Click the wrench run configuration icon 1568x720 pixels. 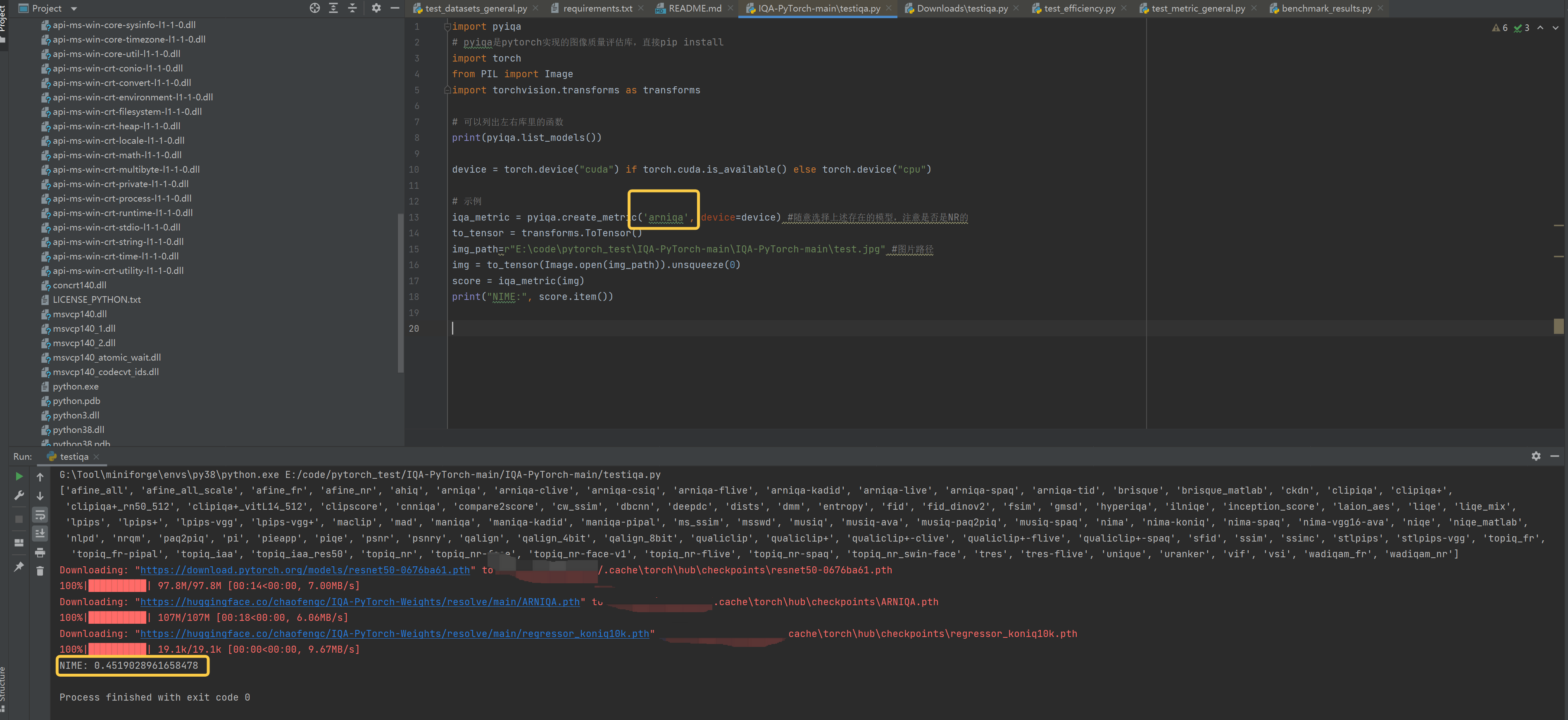19,496
